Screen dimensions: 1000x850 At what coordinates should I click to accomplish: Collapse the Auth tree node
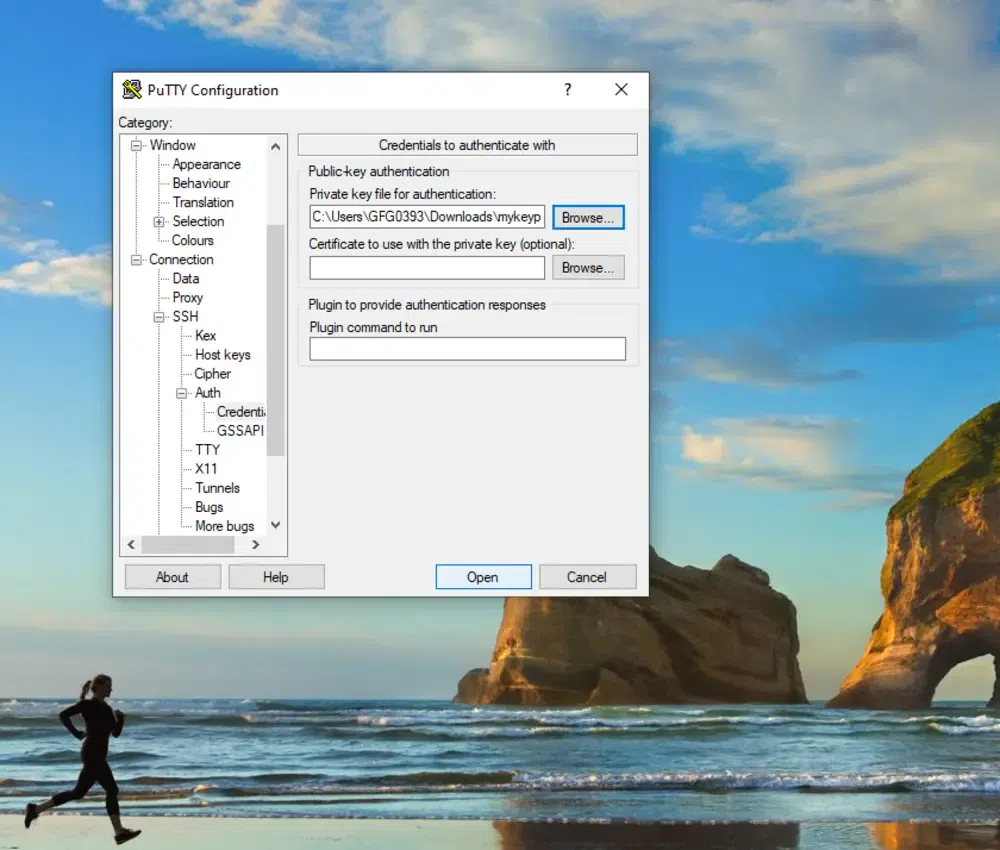tap(182, 393)
